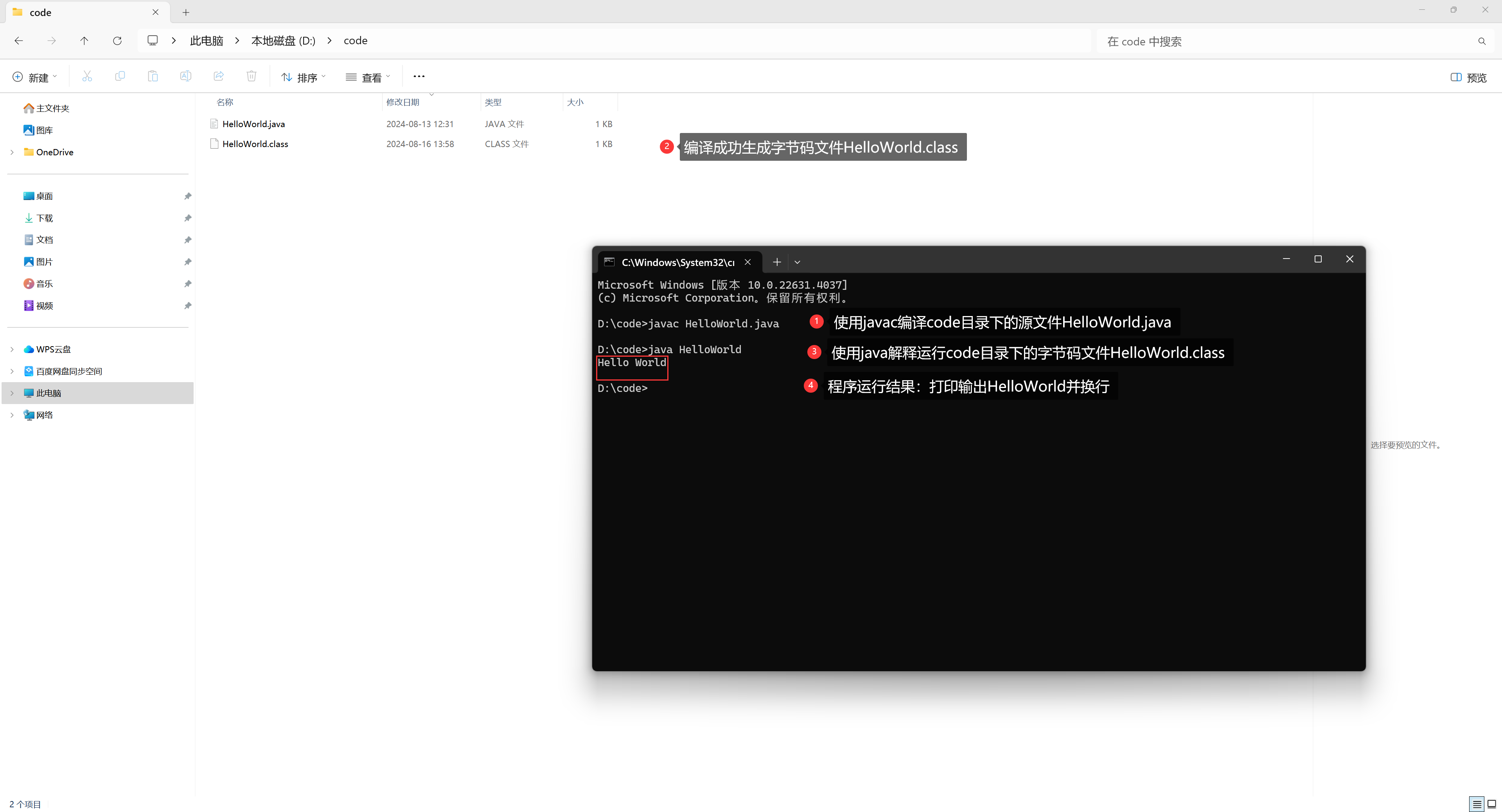The height and width of the screenshot is (812, 1502).
Task: Open the New item button
Action: tap(35, 77)
